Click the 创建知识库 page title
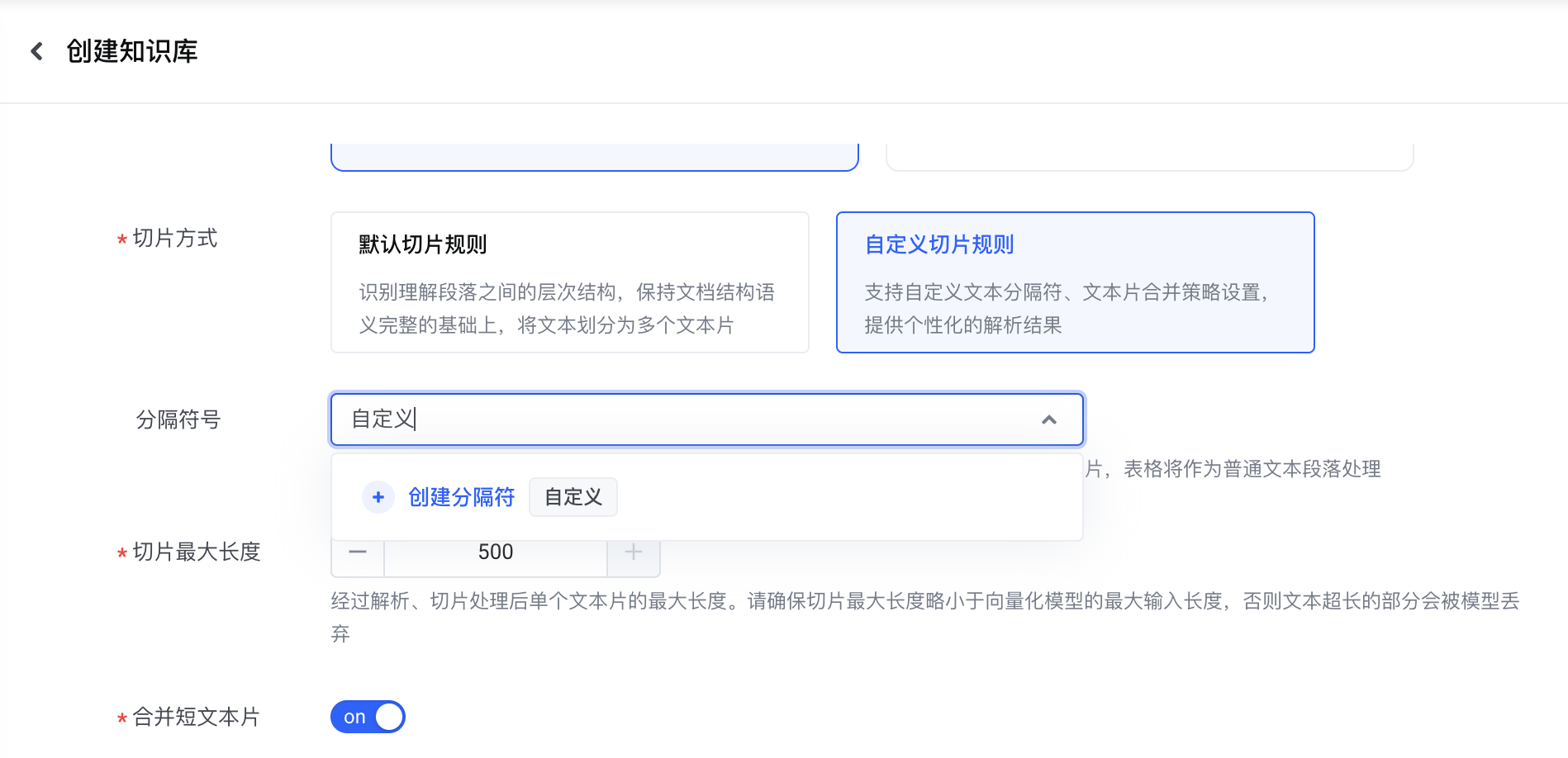Screen dimensions: 1568x758 point(132,51)
